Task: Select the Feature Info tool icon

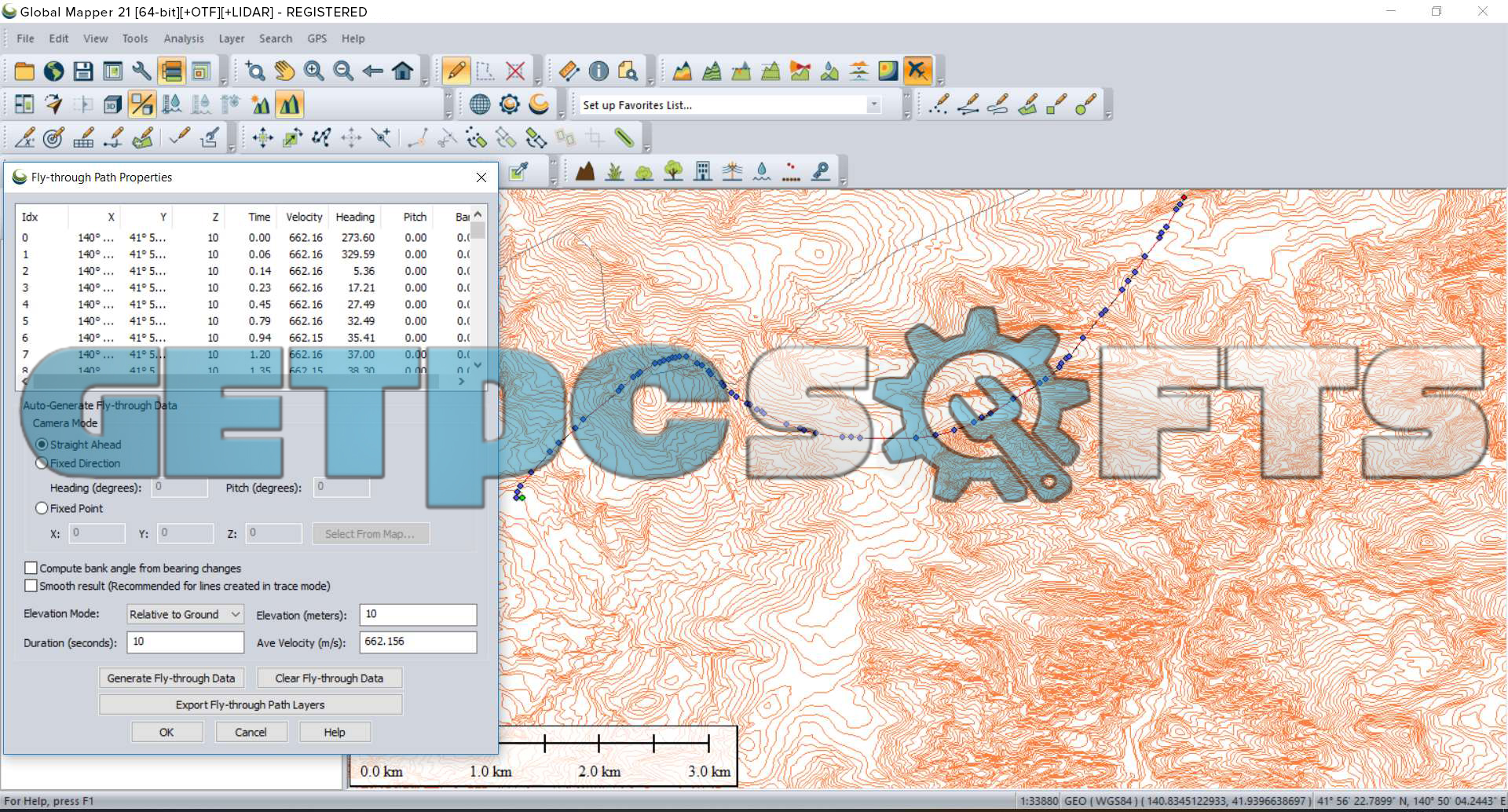Action: [x=598, y=71]
